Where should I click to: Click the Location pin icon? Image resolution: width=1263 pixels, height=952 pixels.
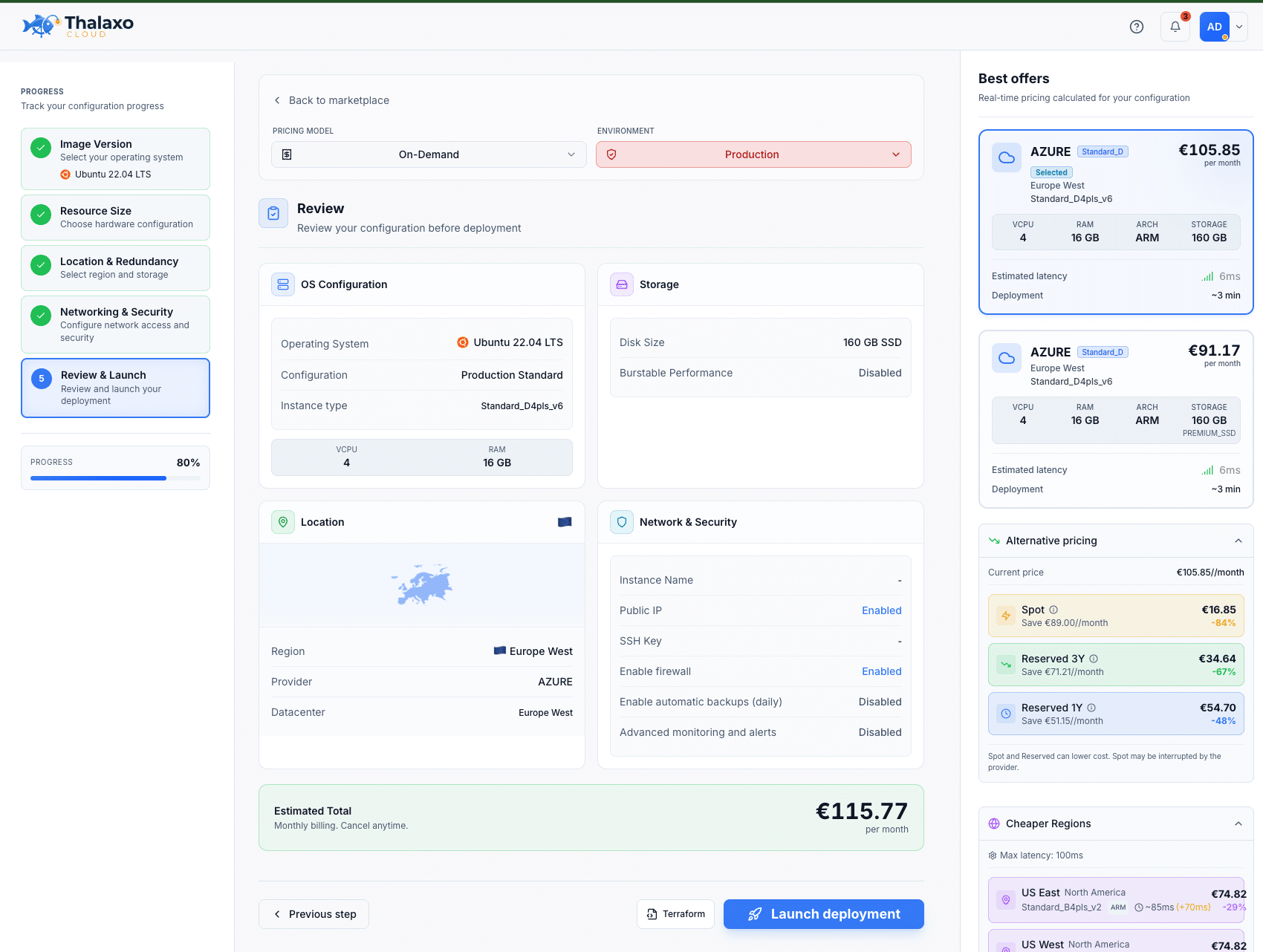283,522
